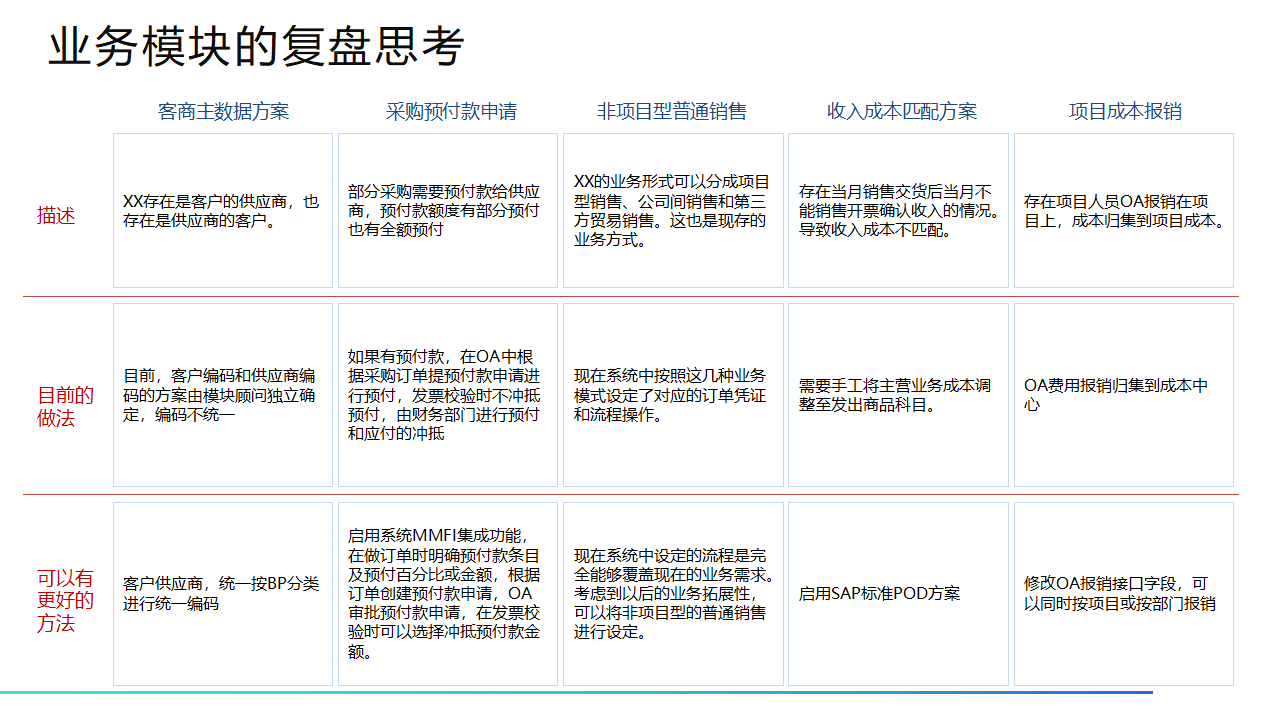Click the cell starting 现在系统中按照这几种业务模式
Screen dimensions: 1280x720
tap(673, 395)
